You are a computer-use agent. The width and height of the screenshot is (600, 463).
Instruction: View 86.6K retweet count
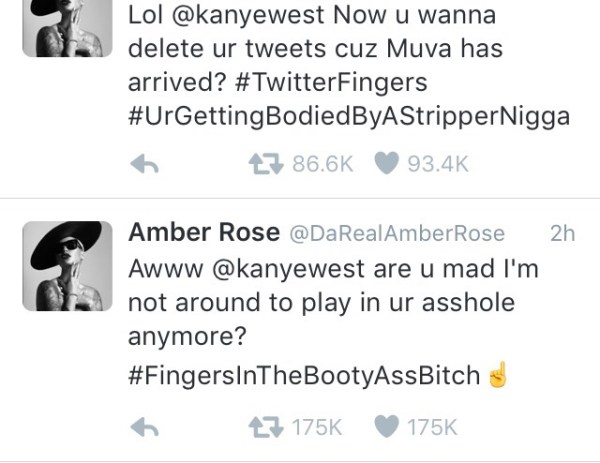[x=322, y=164]
